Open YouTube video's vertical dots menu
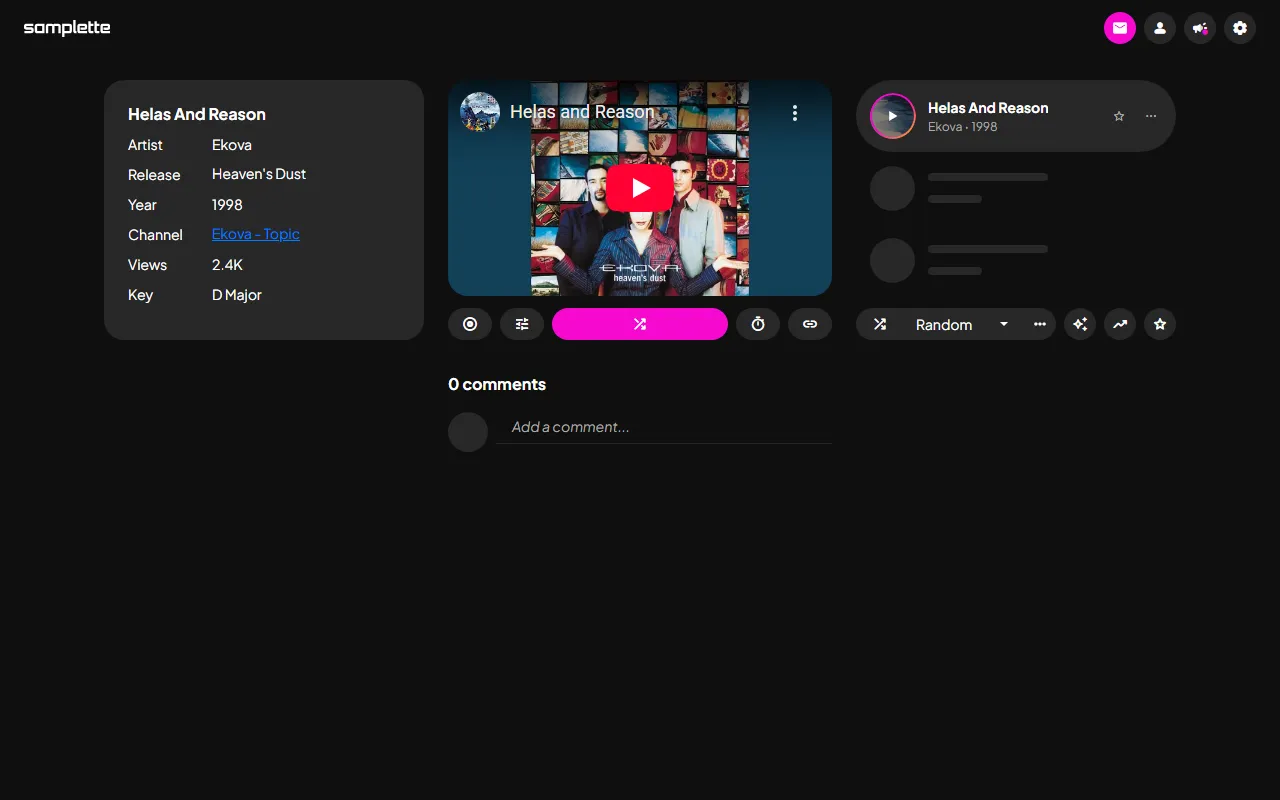Image resolution: width=1280 pixels, height=800 pixels. 795,113
